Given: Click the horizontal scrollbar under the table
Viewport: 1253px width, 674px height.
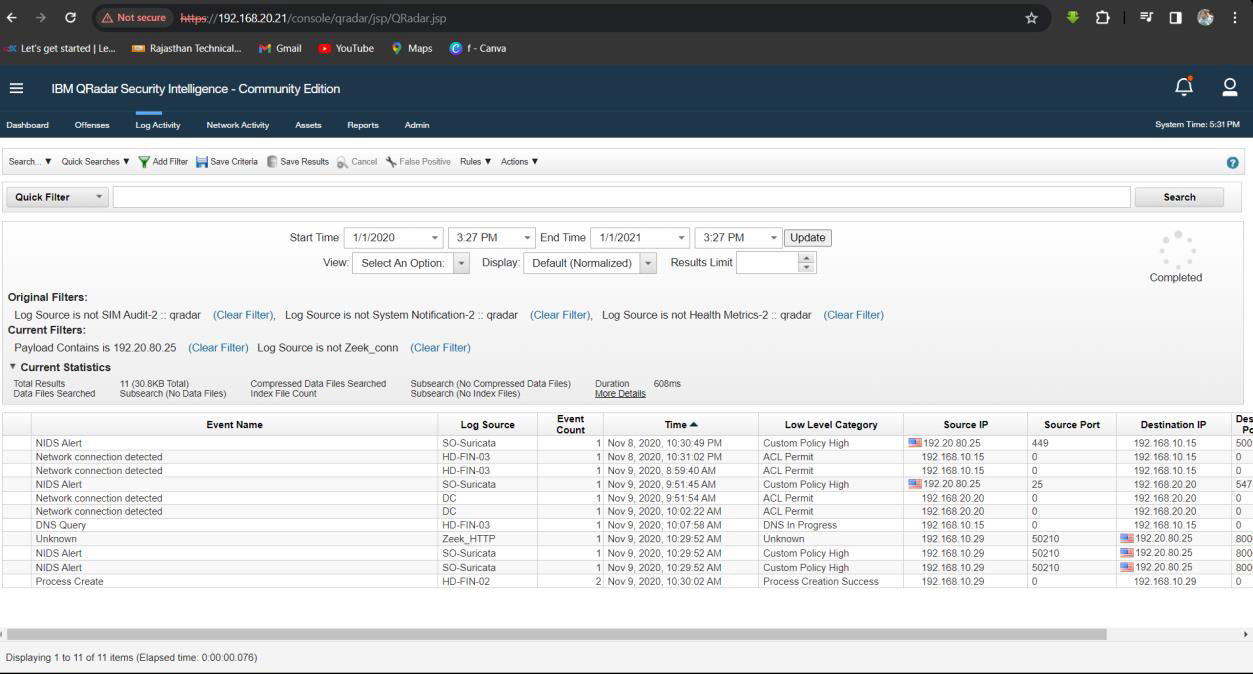Looking at the screenshot, I should click(556, 634).
